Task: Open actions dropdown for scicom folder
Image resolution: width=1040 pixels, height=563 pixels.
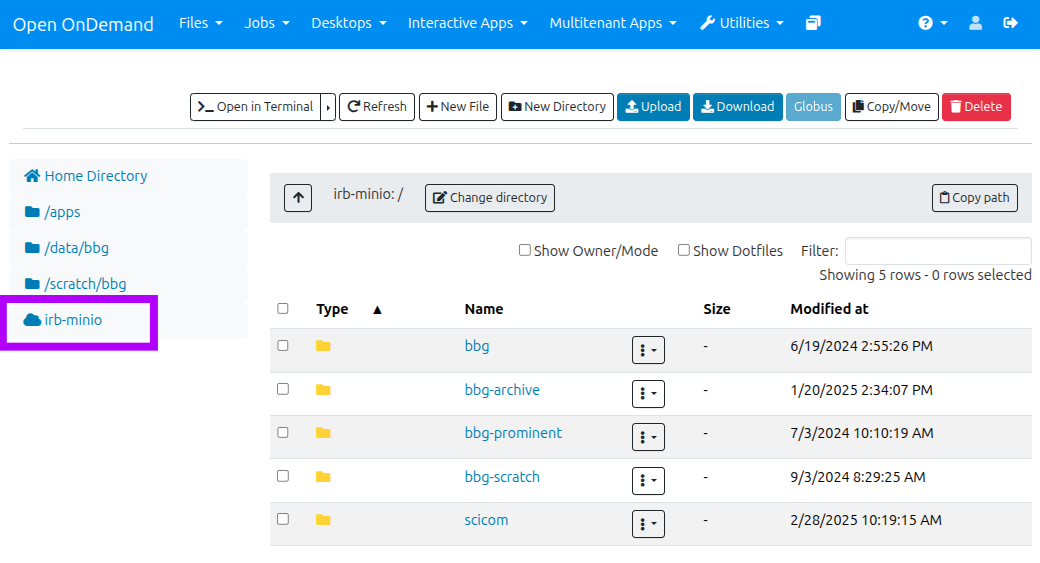Action: 648,524
